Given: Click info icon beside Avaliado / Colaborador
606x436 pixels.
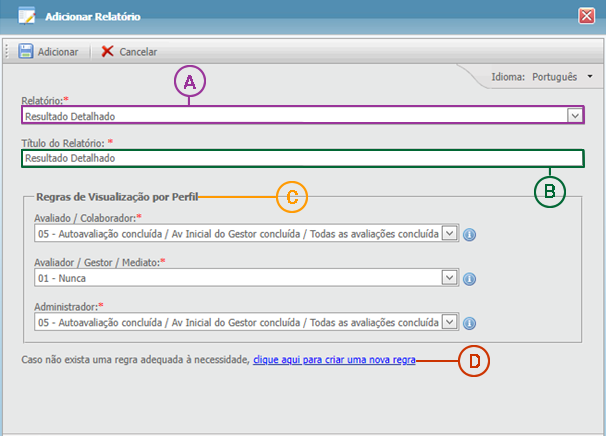Looking at the screenshot, I should click(x=468, y=234).
